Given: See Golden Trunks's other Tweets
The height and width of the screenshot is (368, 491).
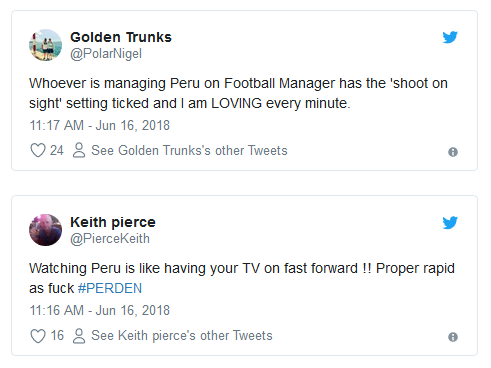Looking at the screenshot, I should [189, 151].
